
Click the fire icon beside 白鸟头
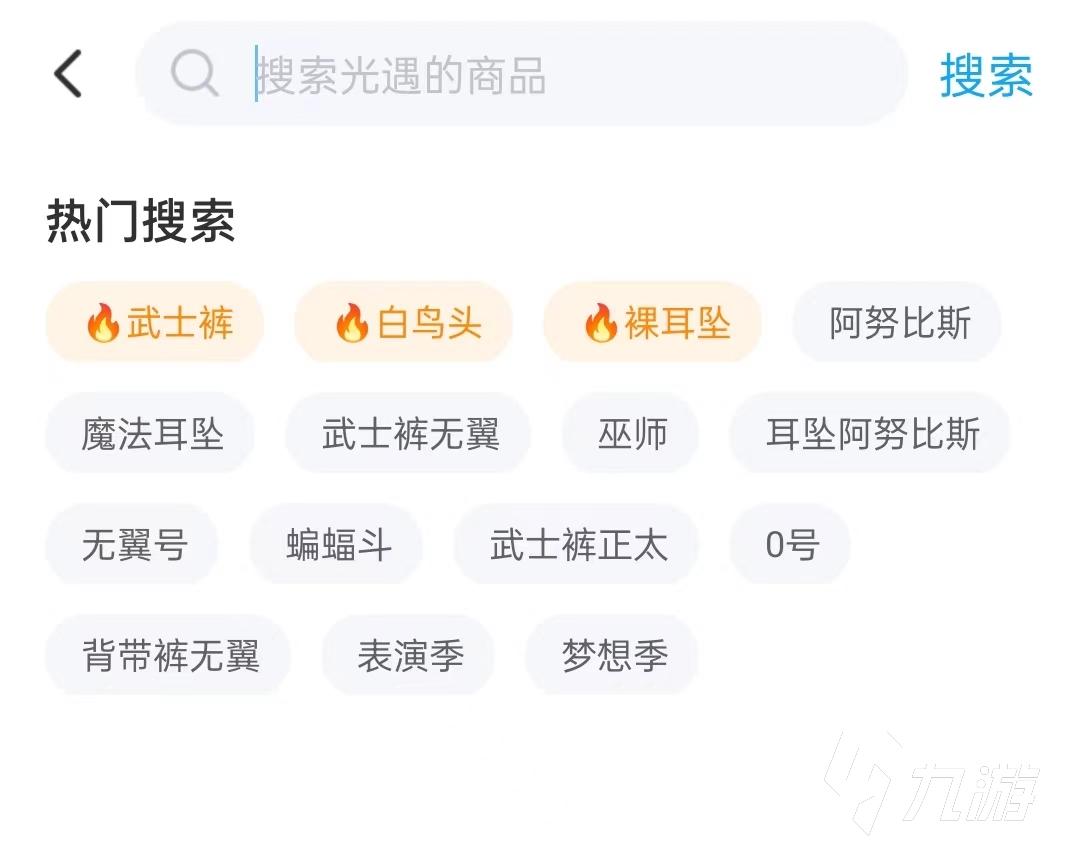(351, 322)
